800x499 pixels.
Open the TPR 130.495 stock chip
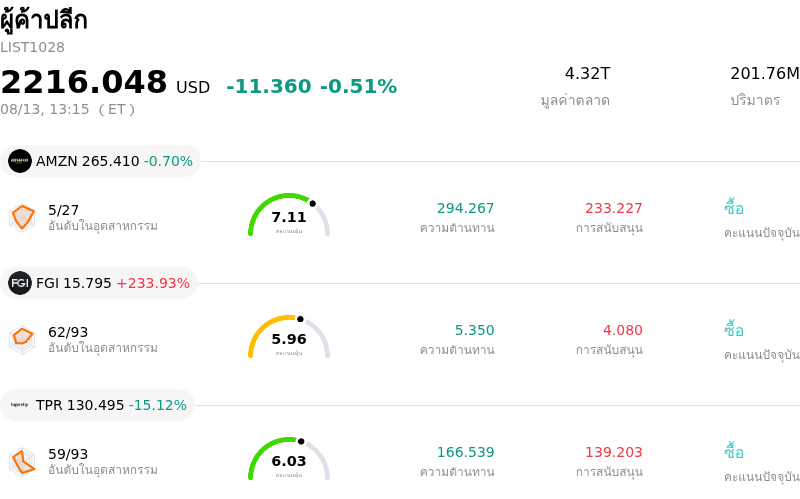97,405
